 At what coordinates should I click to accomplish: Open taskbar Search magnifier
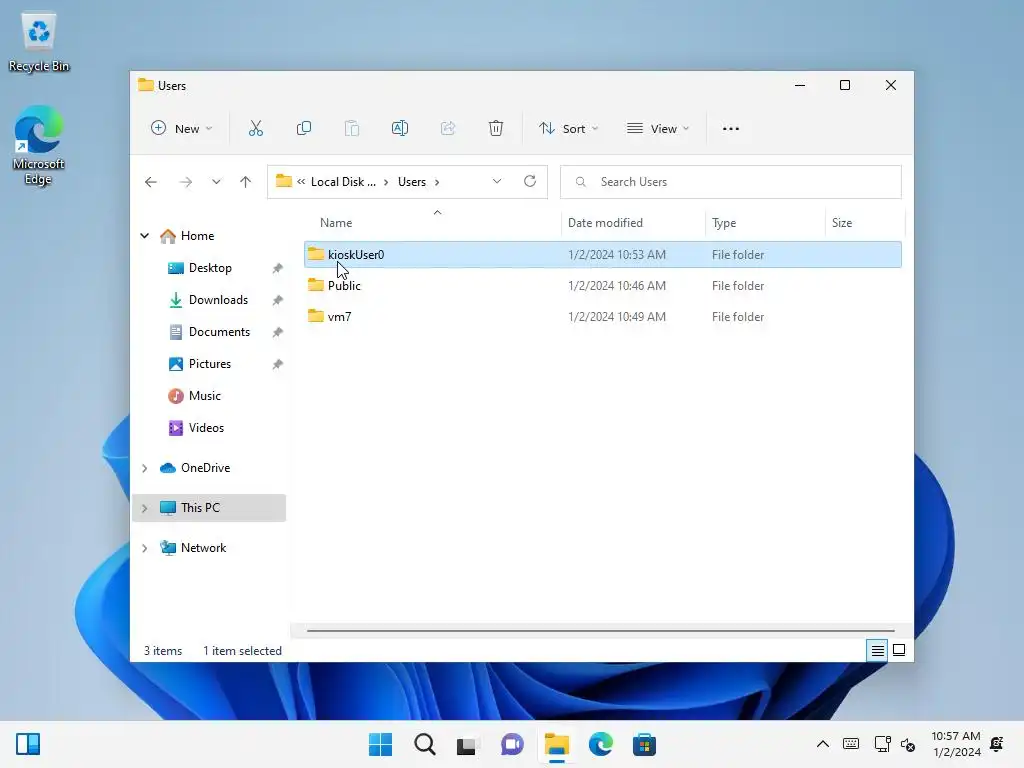(424, 744)
